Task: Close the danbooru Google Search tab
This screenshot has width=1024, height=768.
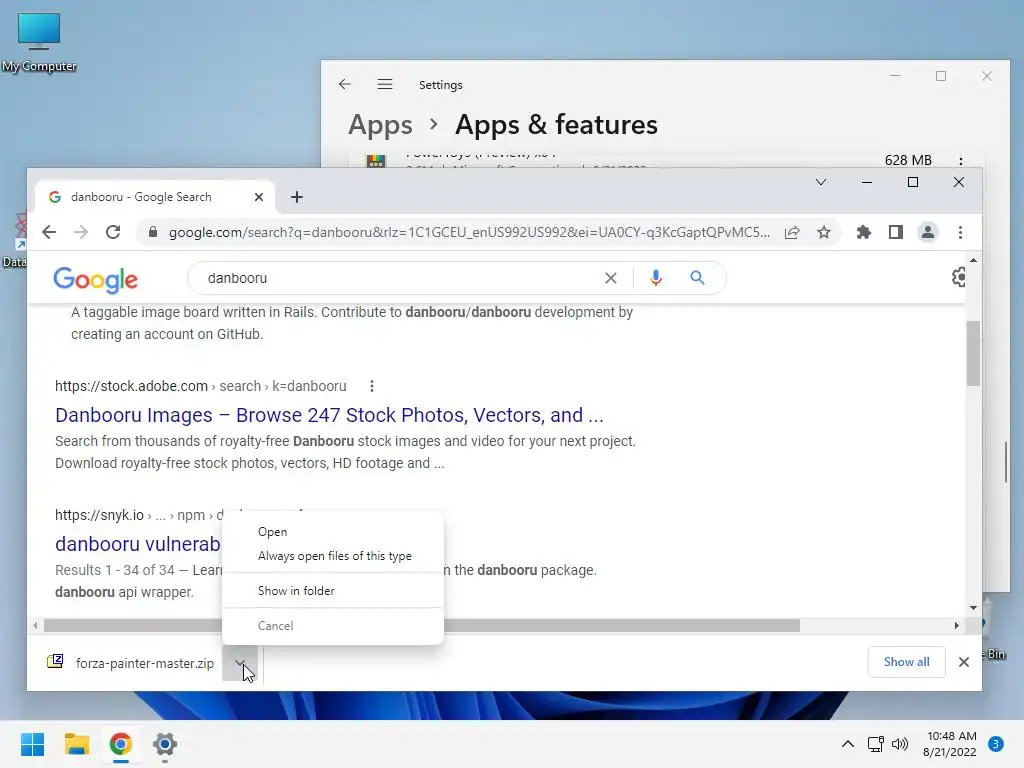Action: [259, 197]
